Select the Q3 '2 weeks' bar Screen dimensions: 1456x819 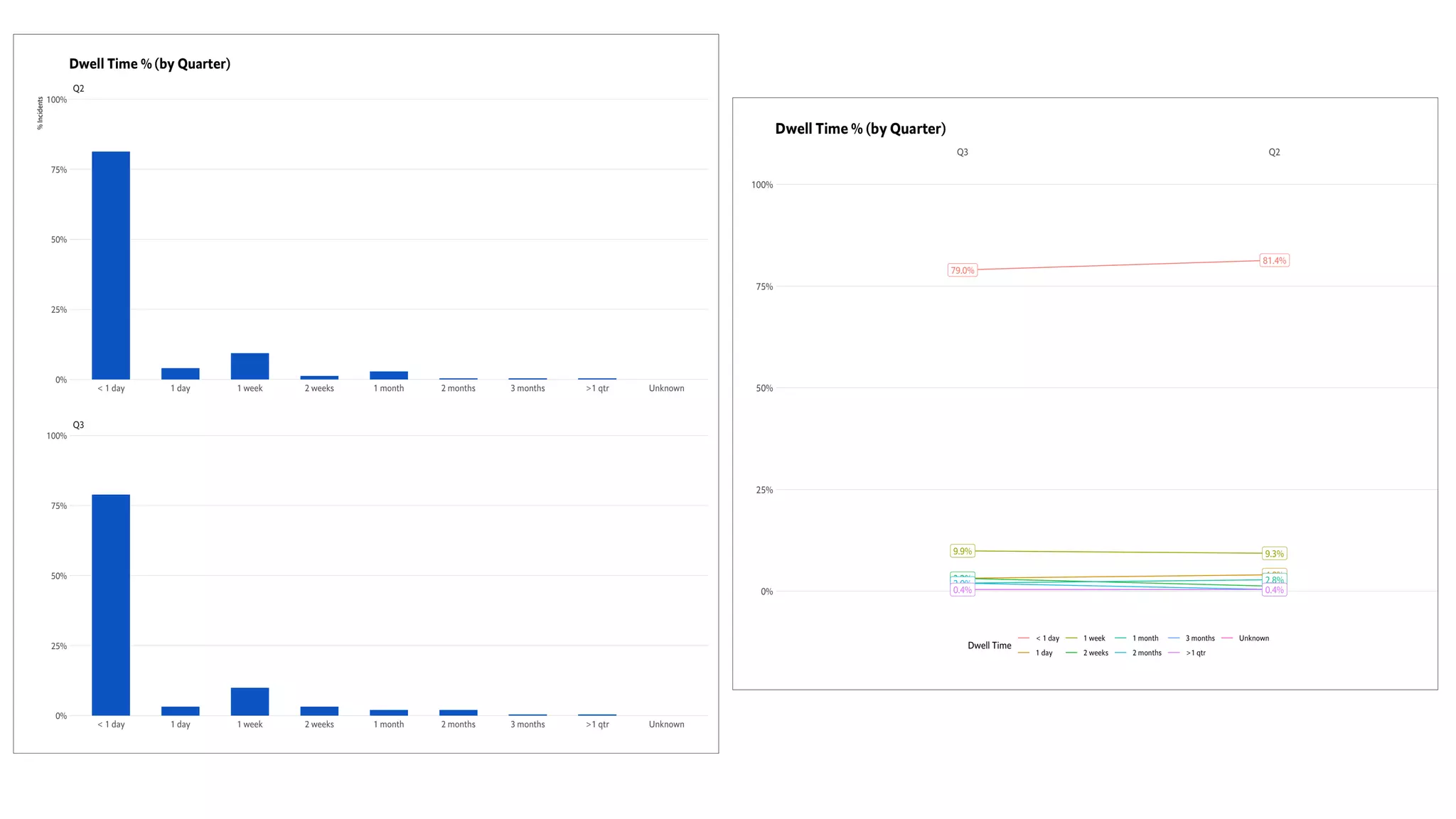[x=319, y=711]
